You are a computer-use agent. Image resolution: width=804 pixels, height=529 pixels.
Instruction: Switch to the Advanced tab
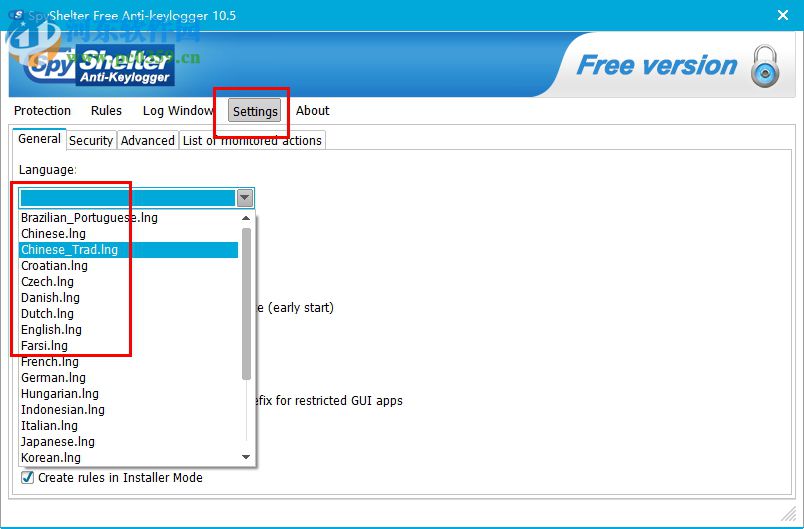pyautogui.click(x=148, y=140)
